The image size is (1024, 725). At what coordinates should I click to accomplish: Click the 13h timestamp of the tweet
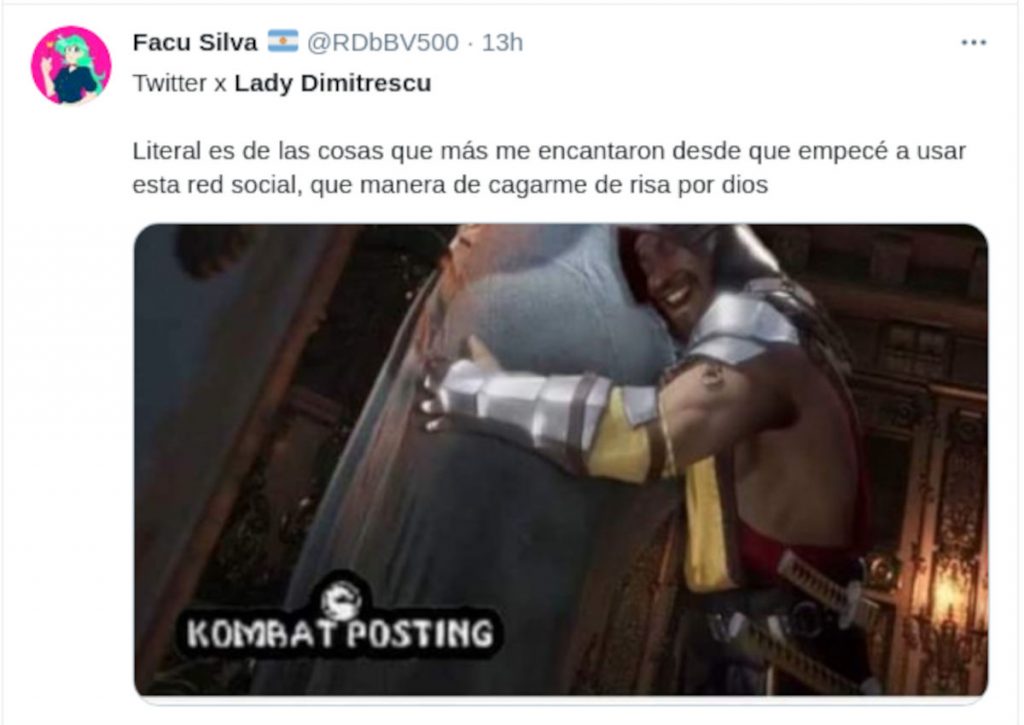point(502,42)
